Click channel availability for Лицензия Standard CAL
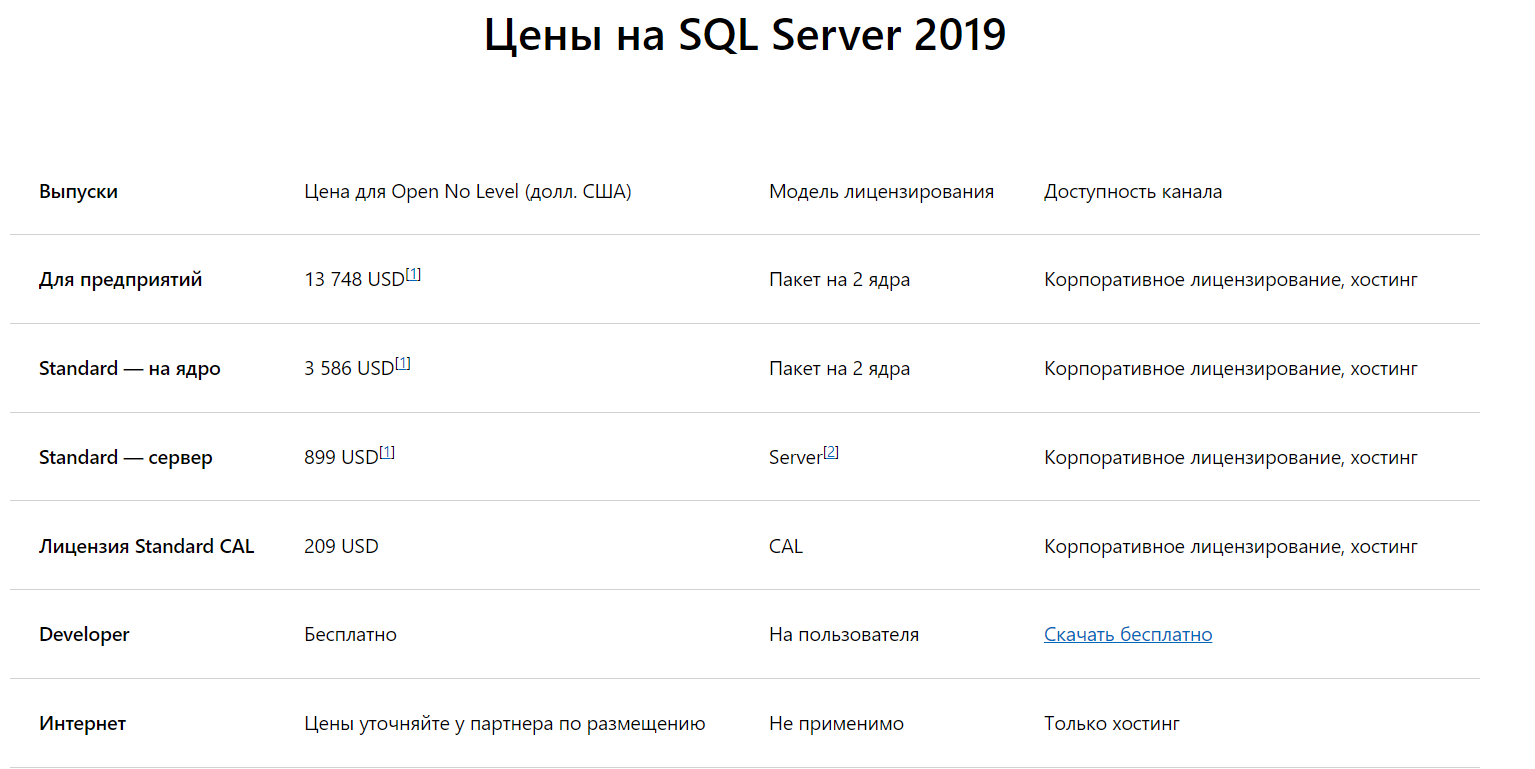 tap(1231, 547)
